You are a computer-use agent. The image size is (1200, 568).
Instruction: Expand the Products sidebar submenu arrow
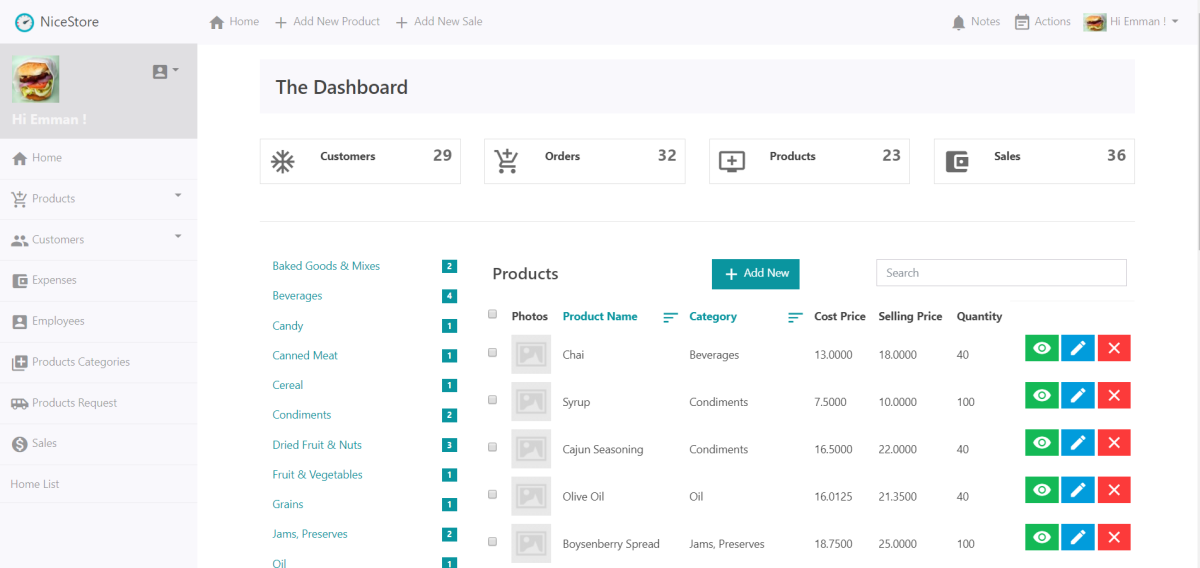tap(178, 195)
